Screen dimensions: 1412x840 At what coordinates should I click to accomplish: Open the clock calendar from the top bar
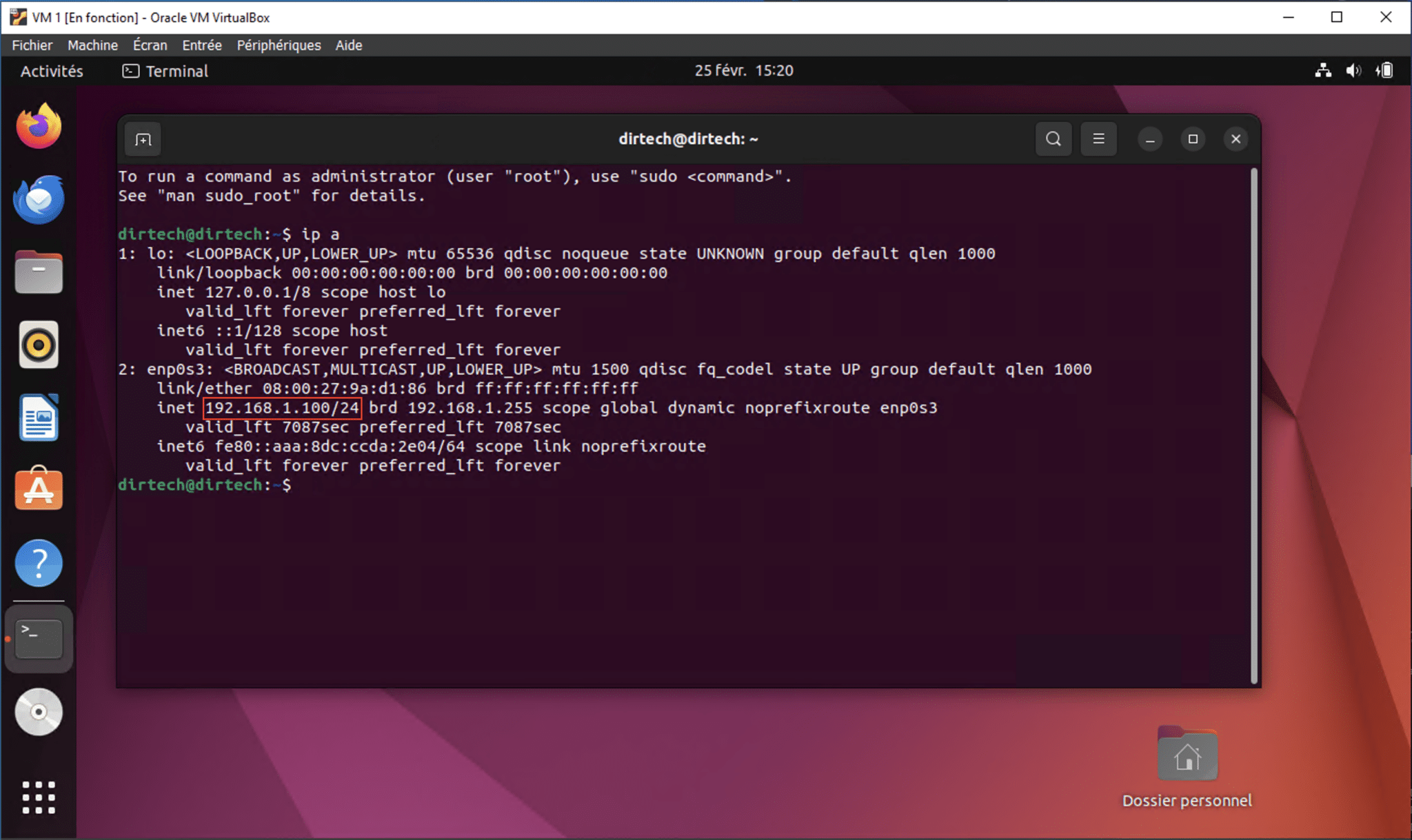click(744, 70)
